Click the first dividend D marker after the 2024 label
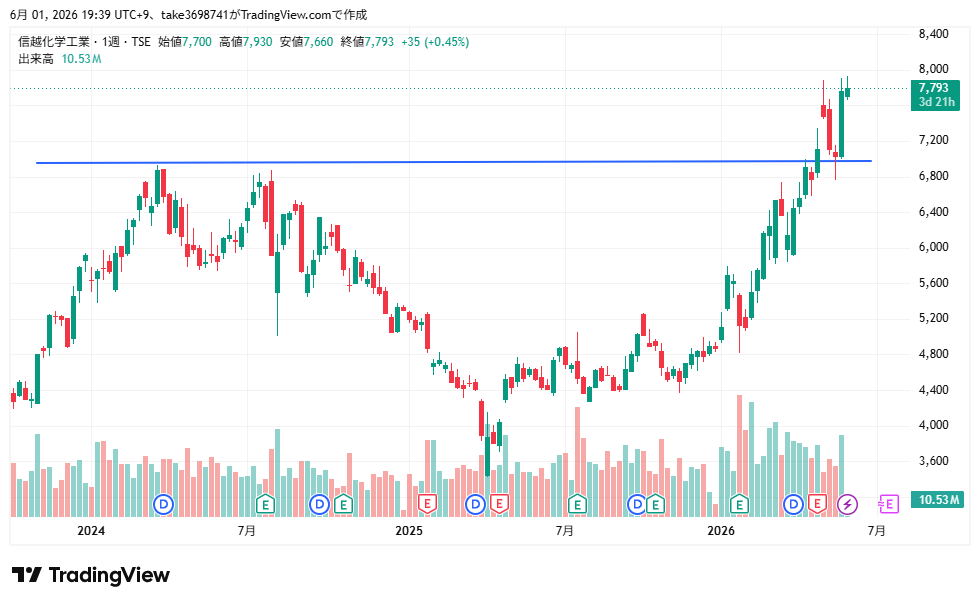 click(164, 504)
